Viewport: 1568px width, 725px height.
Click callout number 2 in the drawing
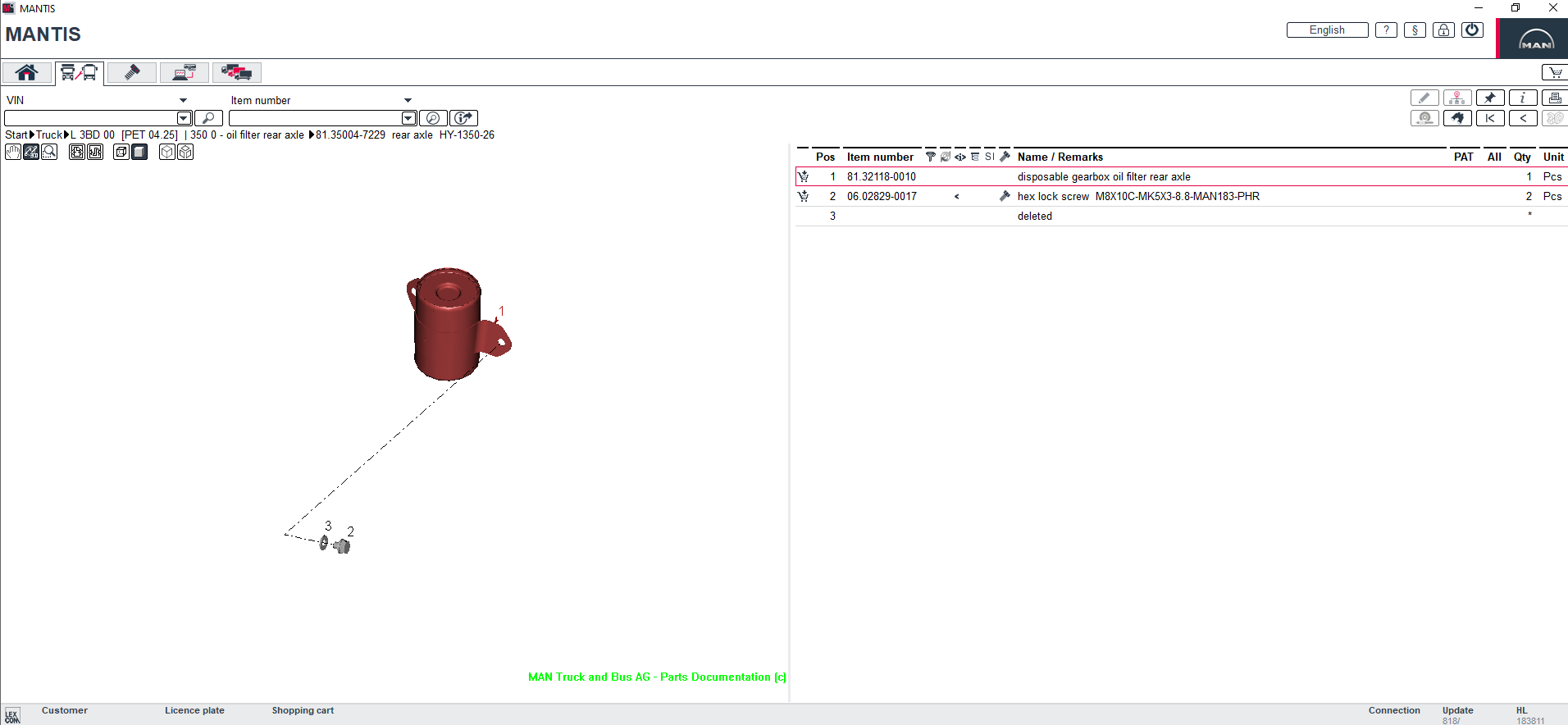(x=350, y=531)
